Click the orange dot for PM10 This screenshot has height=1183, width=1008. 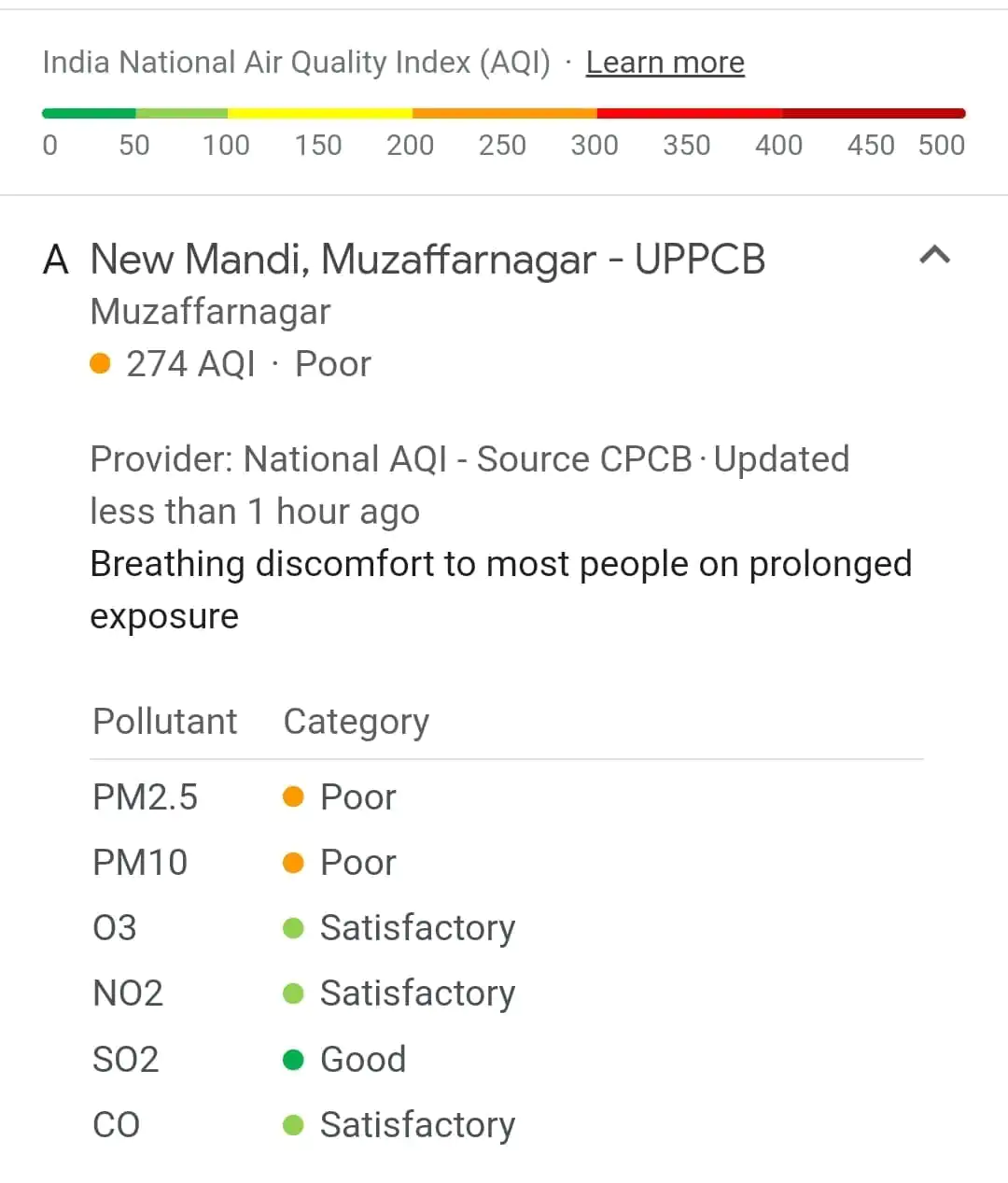click(x=293, y=862)
